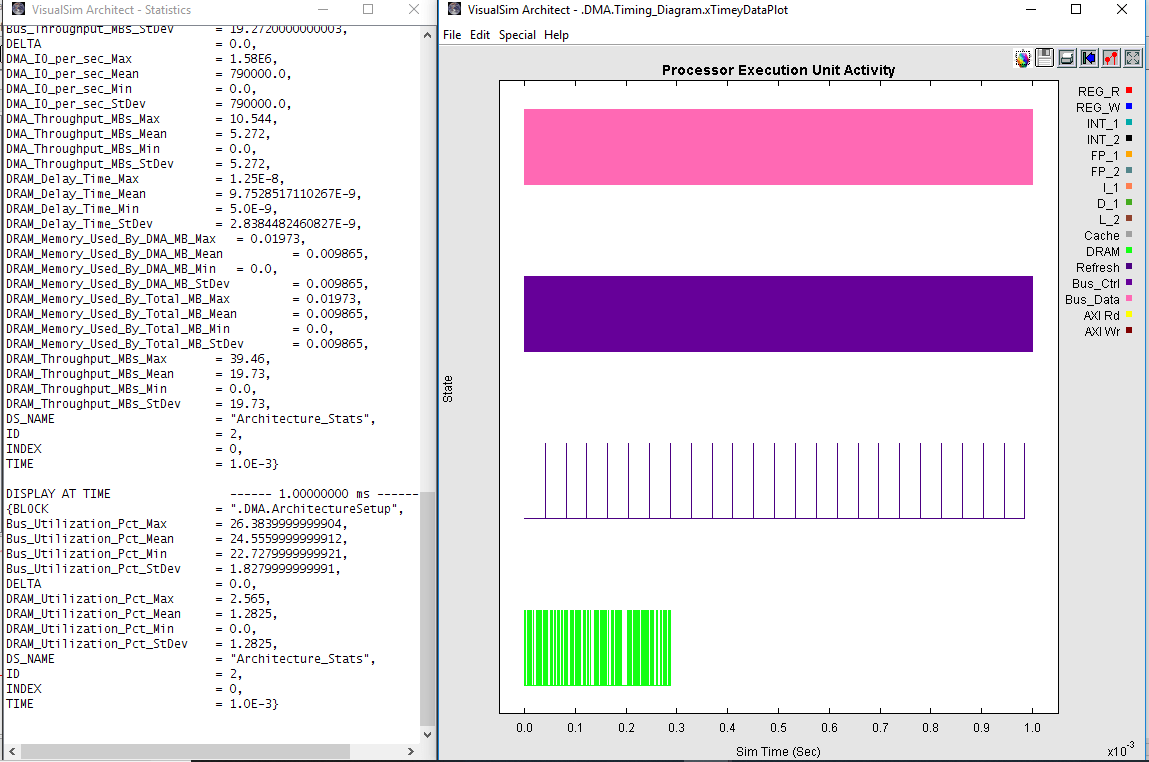Click the green DRAM legend swatch

click(x=1128, y=251)
